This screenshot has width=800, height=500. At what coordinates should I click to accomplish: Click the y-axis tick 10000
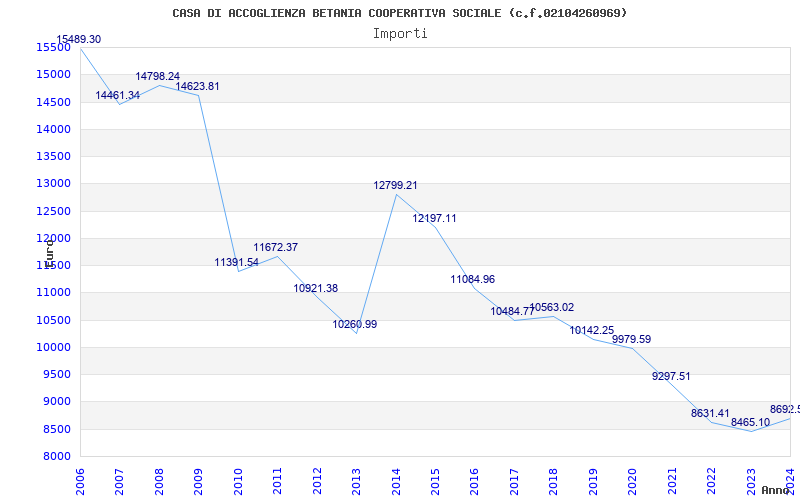click(53, 347)
